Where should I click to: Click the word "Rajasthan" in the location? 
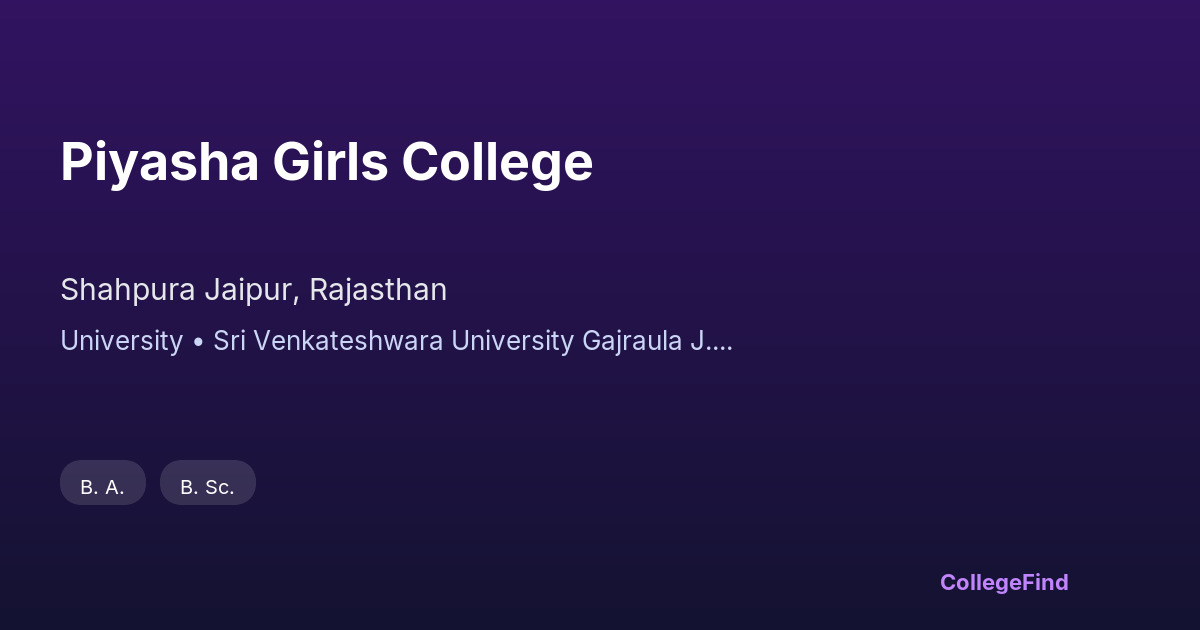click(x=378, y=290)
